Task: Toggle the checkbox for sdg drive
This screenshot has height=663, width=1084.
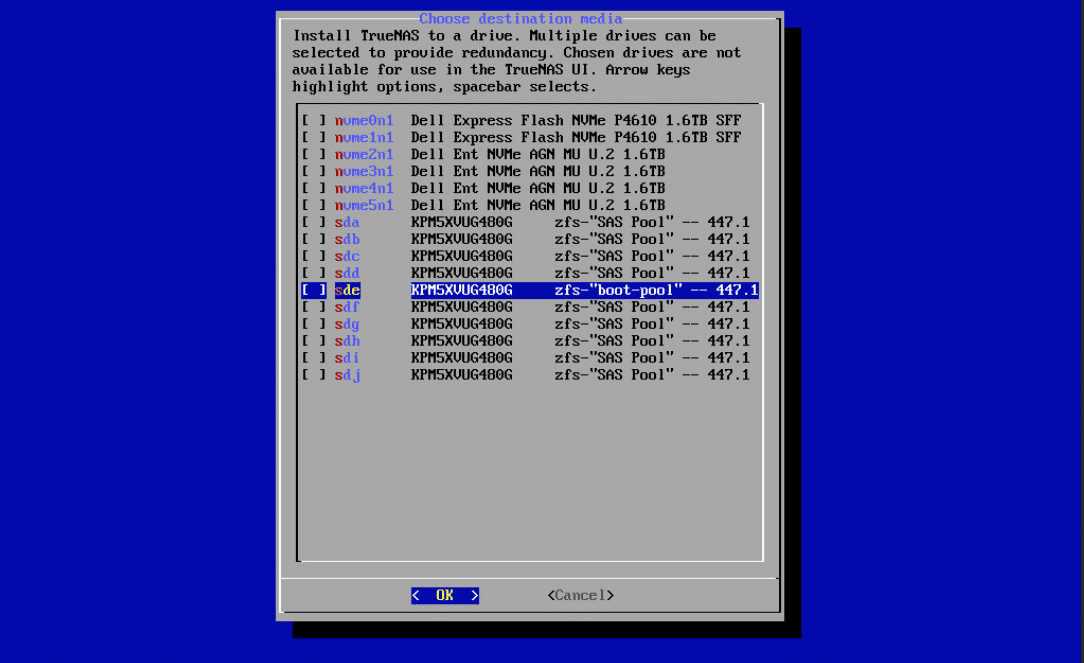Action: point(313,324)
